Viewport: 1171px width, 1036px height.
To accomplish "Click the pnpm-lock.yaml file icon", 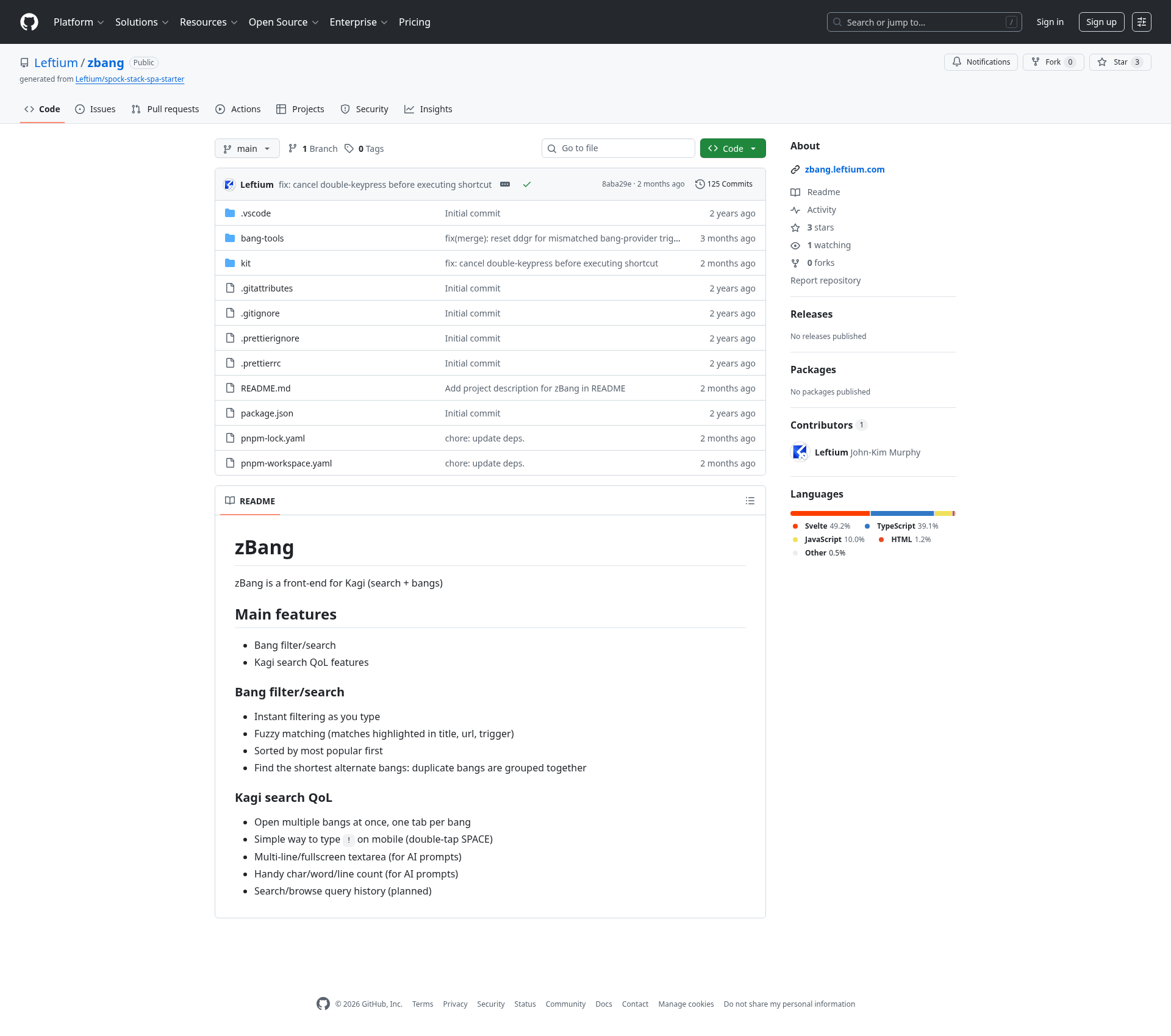I will pos(230,438).
